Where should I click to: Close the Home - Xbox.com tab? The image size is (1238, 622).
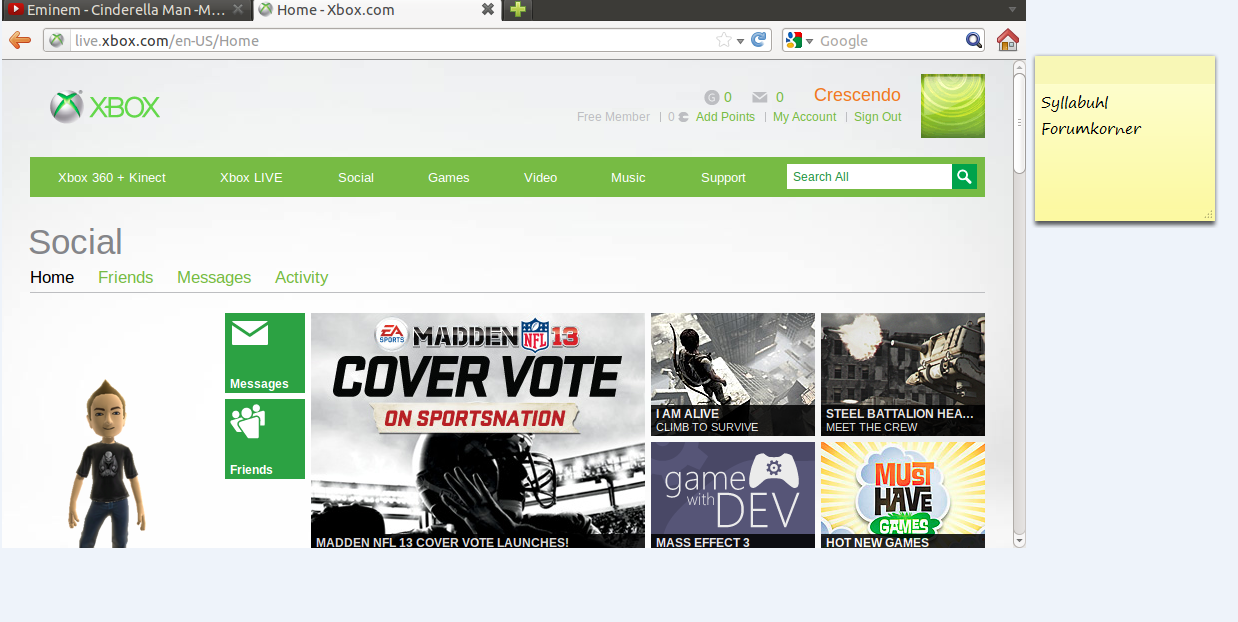tap(488, 9)
